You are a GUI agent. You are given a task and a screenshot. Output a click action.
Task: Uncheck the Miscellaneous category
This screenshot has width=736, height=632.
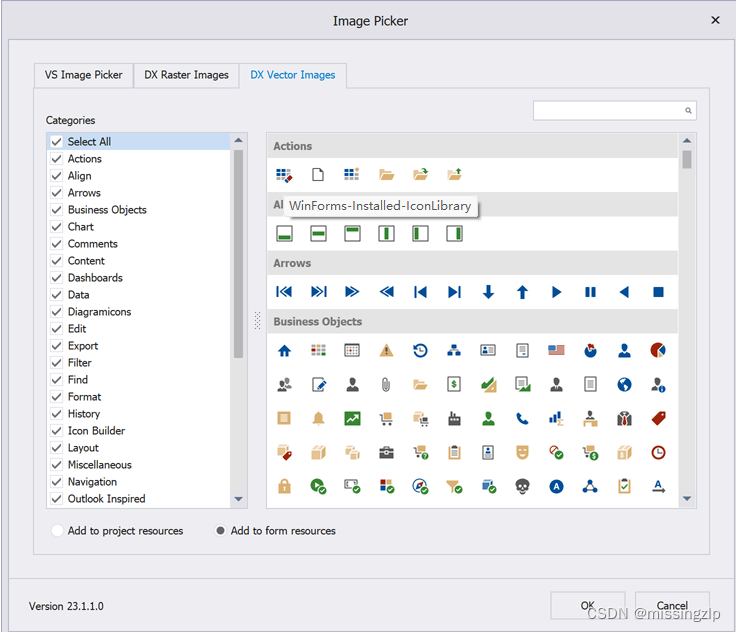coord(56,465)
